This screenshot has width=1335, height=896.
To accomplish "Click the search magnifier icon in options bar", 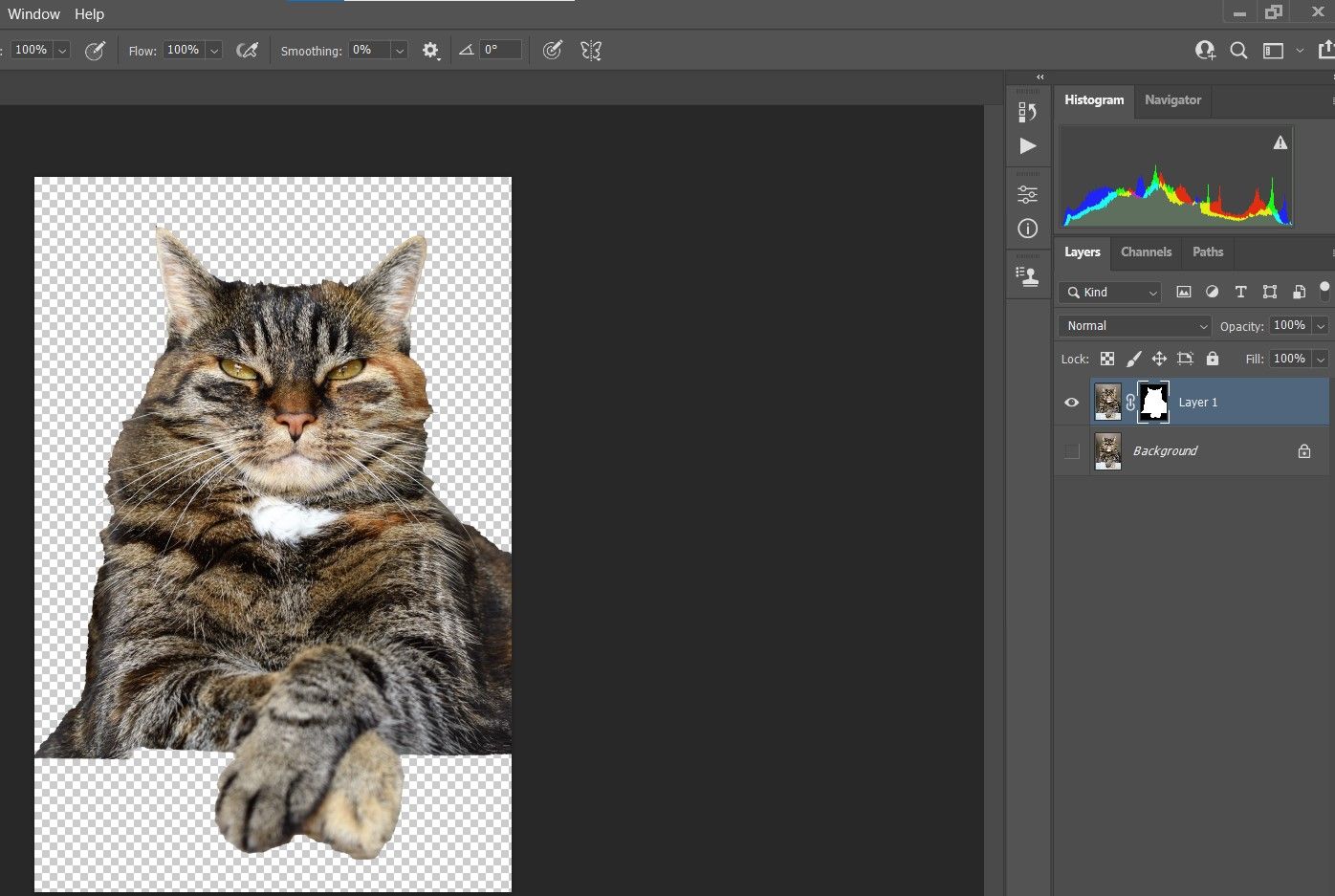I will point(1238,51).
